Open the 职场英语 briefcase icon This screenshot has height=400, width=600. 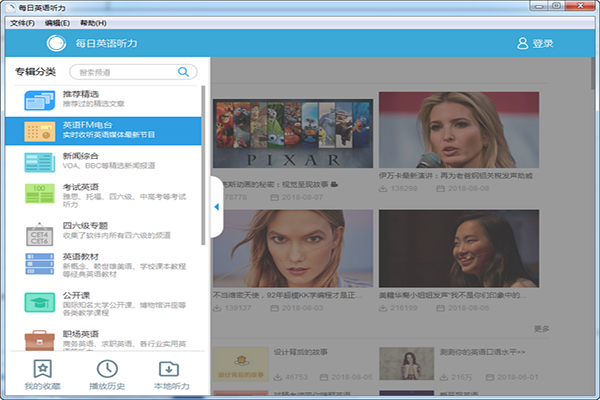point(38,338)
